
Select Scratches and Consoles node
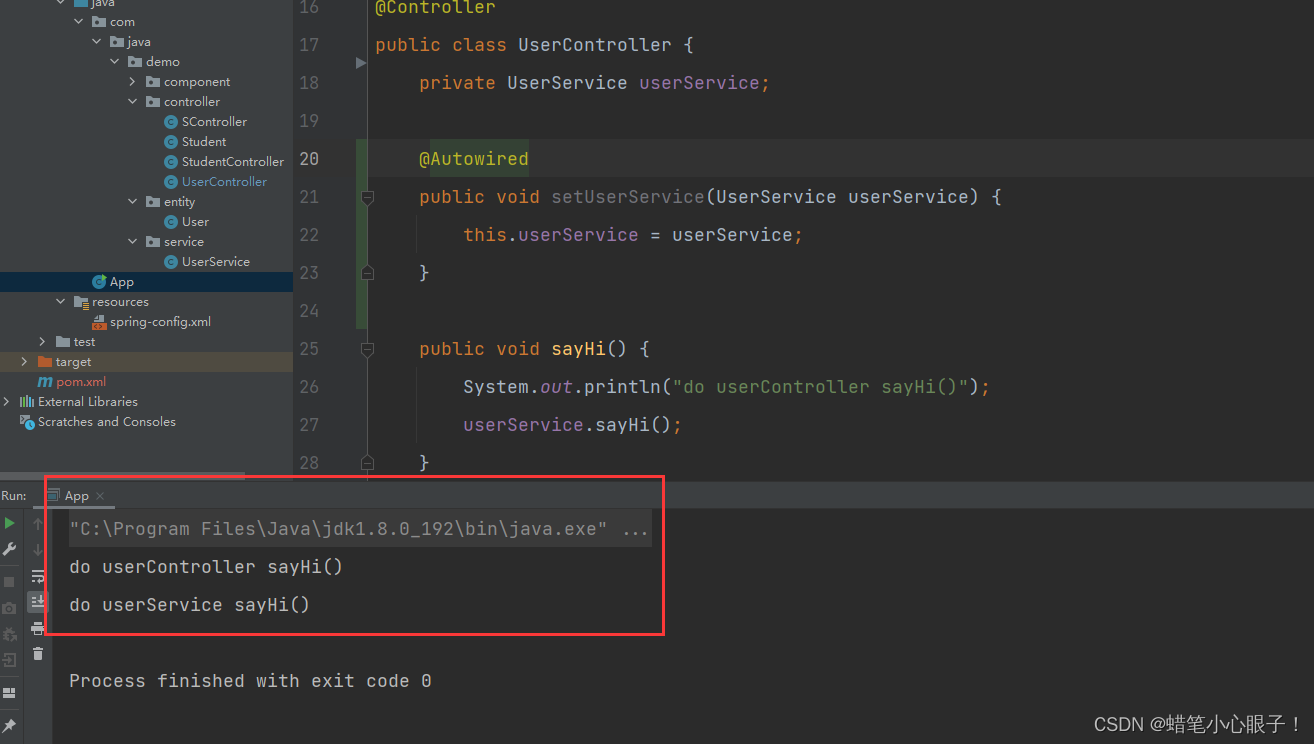(107, 422)
